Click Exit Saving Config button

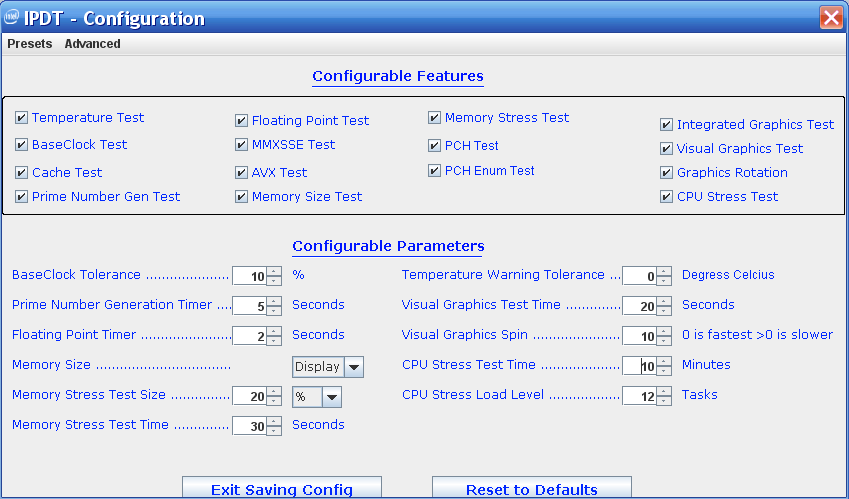coord(282,488)
